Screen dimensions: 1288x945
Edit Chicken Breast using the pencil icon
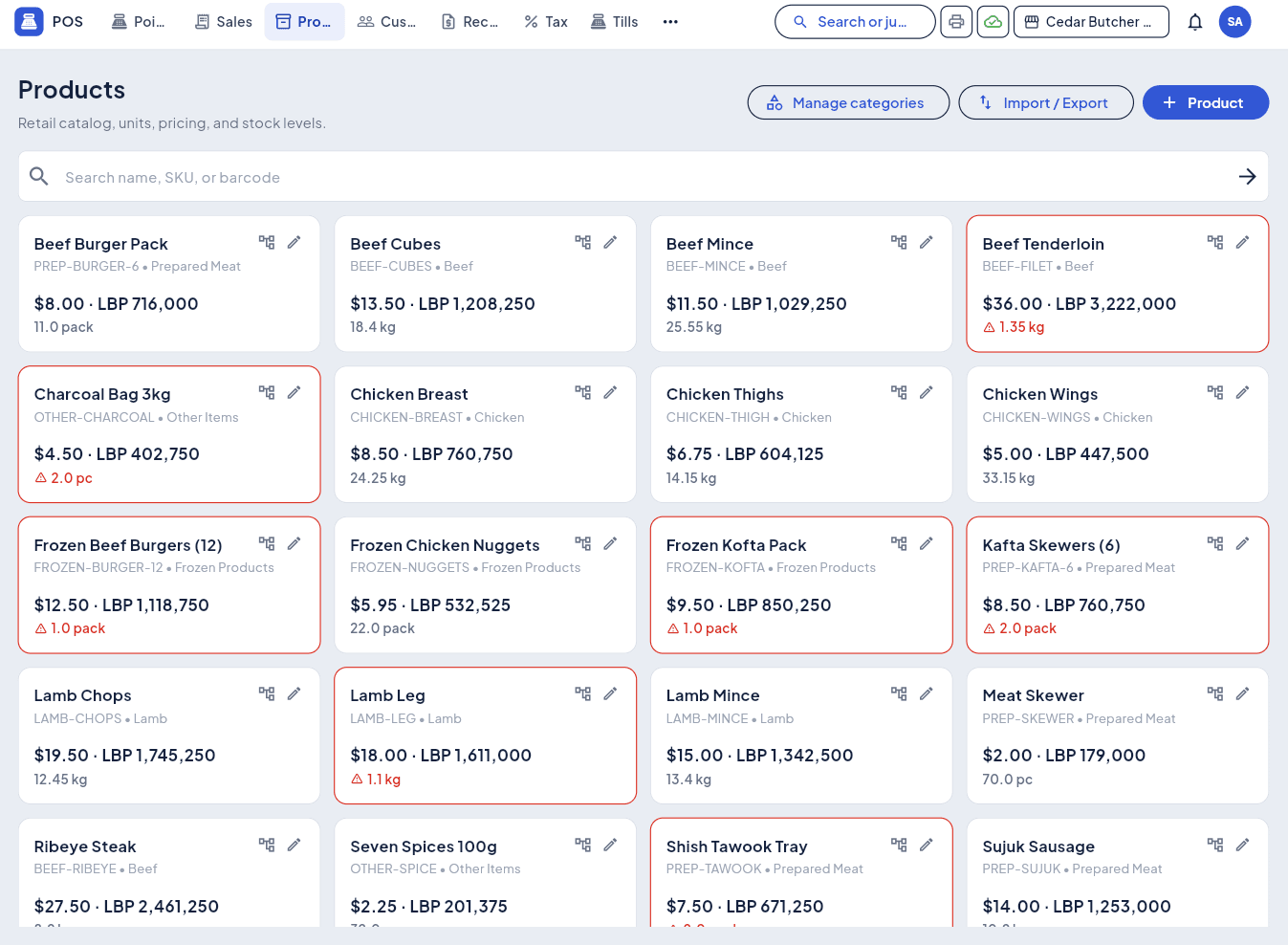[611, 392]
